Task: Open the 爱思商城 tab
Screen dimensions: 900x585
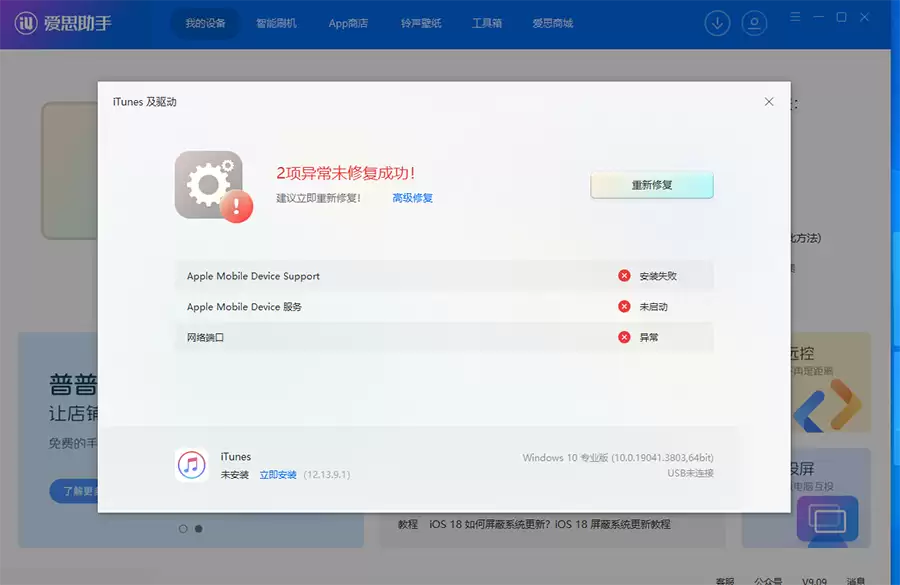Action: tap(553, 24)
